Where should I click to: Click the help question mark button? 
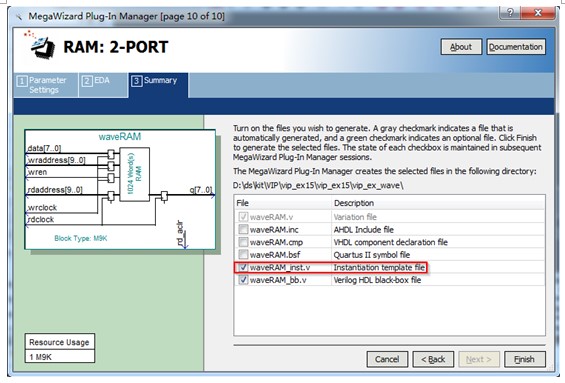pos(510,13)
